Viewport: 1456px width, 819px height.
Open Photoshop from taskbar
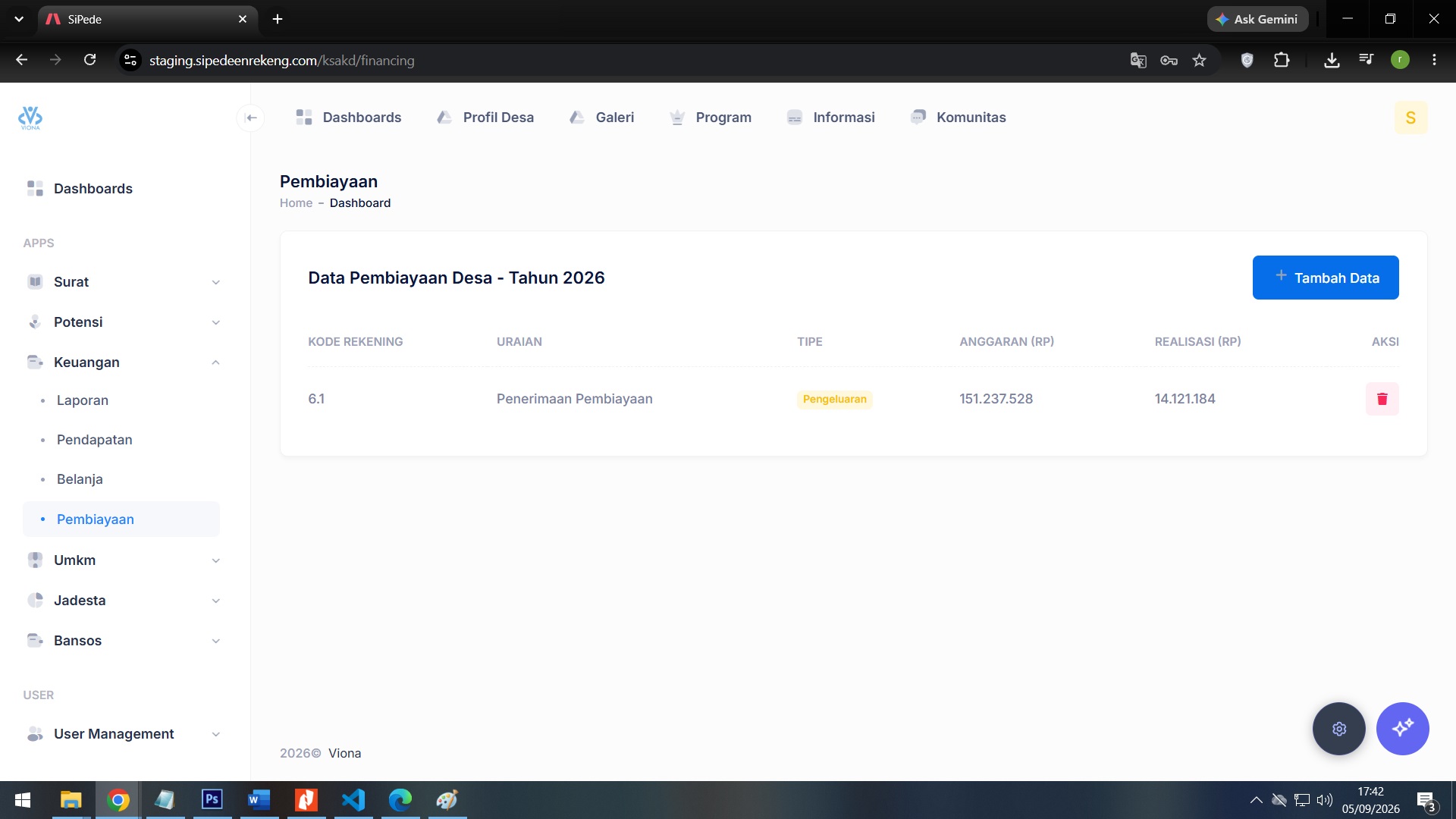tap(212, 800)
